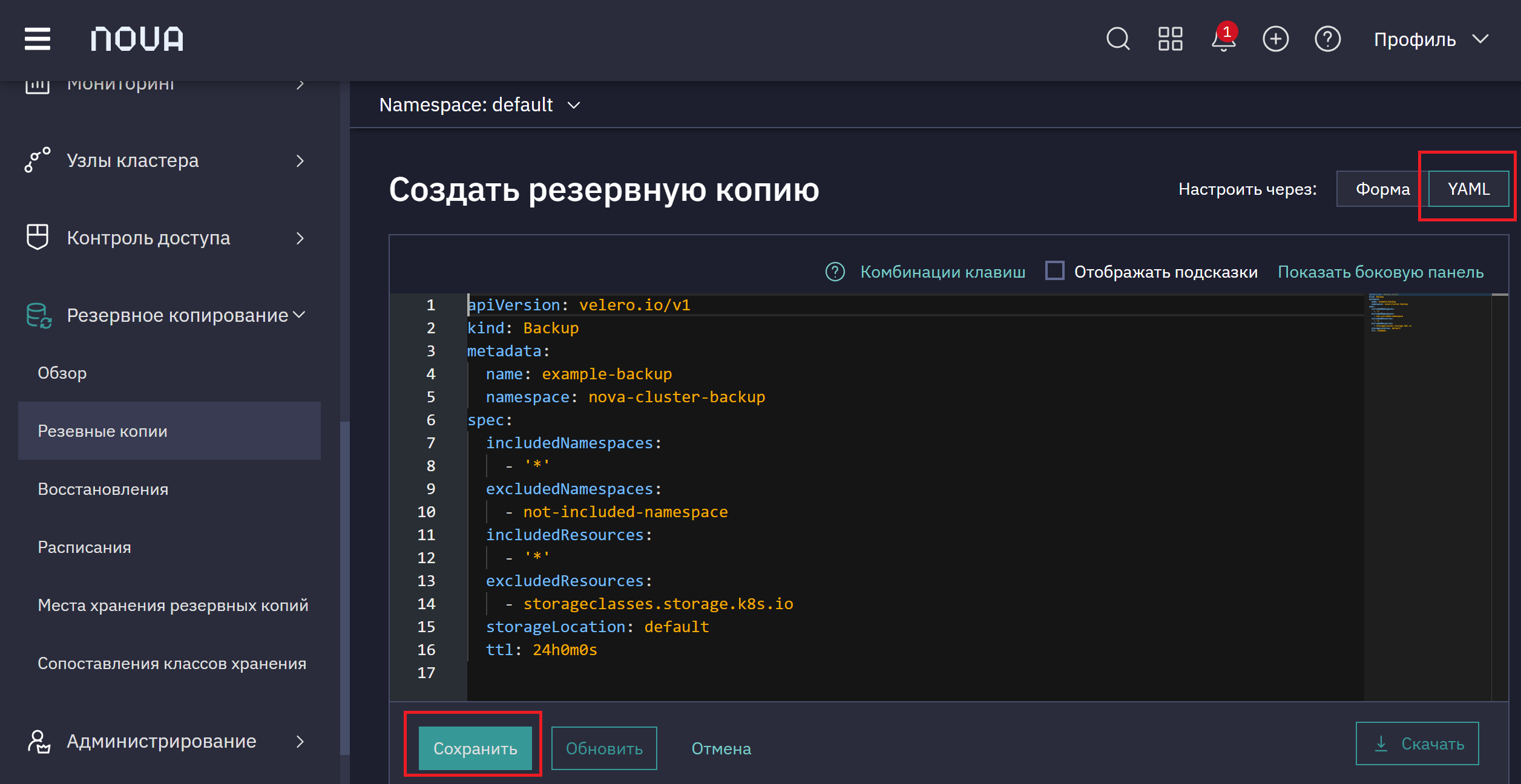Viewport: 1521px width, 784px height.
Task: Click the NOVA logo
Action: pyautogui.click(x=137, y=39)
